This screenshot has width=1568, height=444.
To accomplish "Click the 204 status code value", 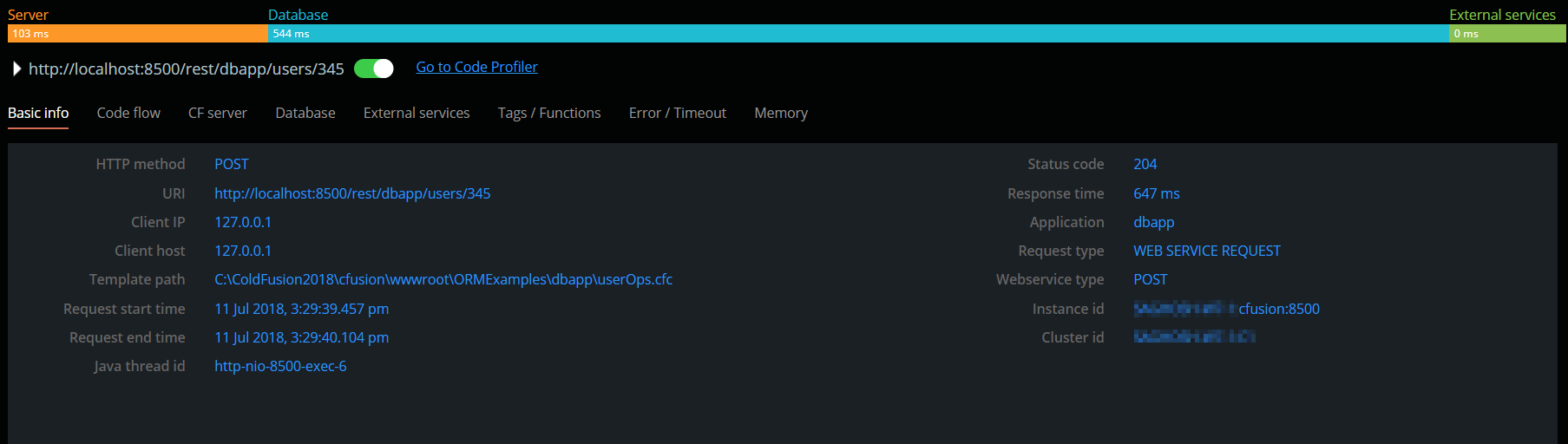I will (x=1145, y=164).
